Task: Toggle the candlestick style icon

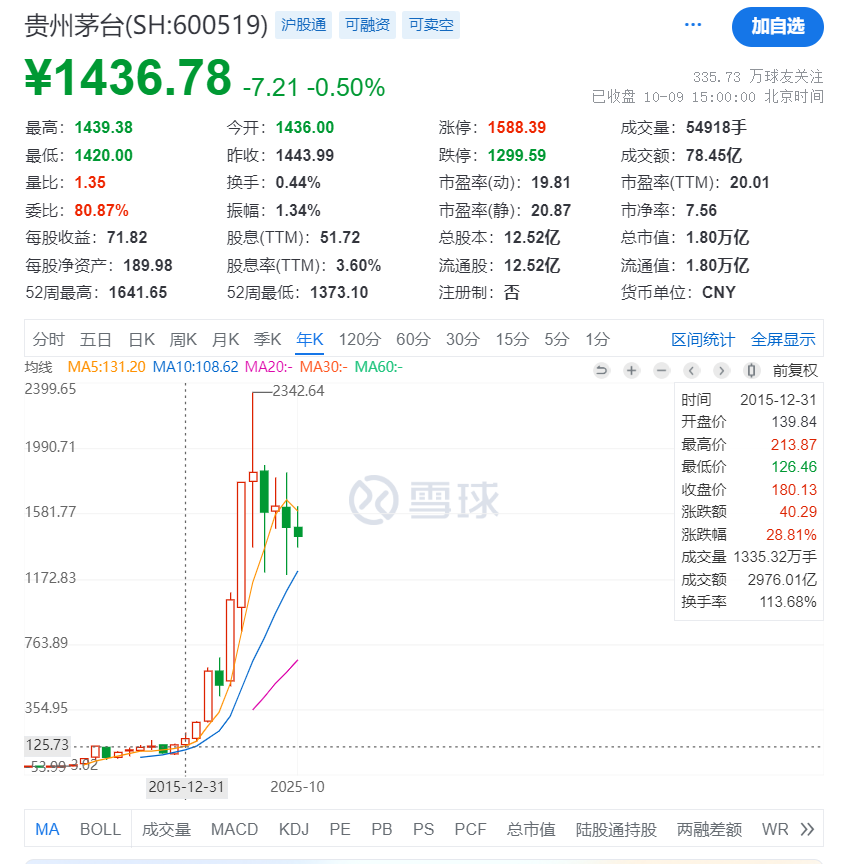Action: pyautogui.click(x=751, y=370)
